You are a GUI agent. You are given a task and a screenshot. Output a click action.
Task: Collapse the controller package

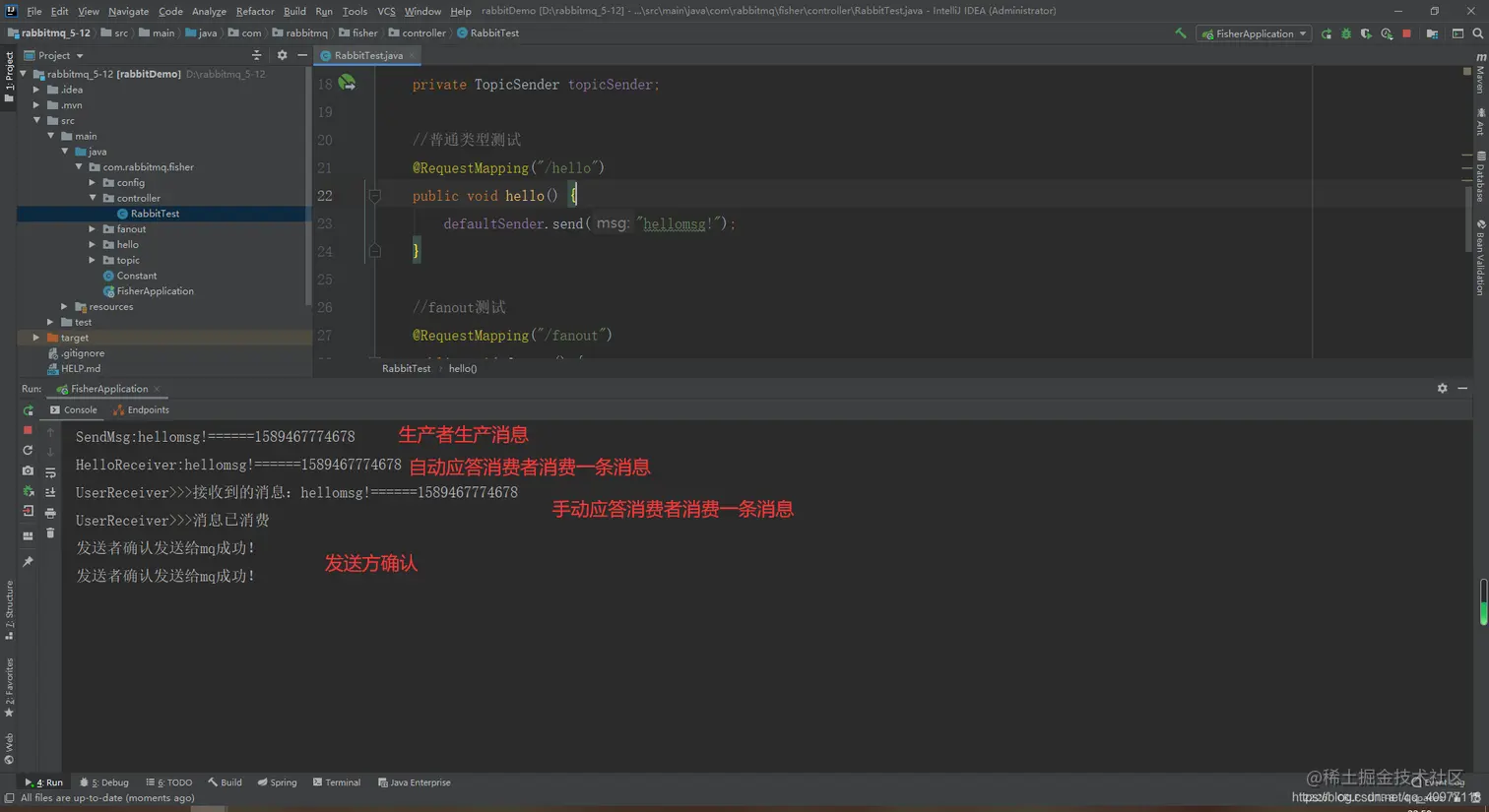[x=93, y=199]
